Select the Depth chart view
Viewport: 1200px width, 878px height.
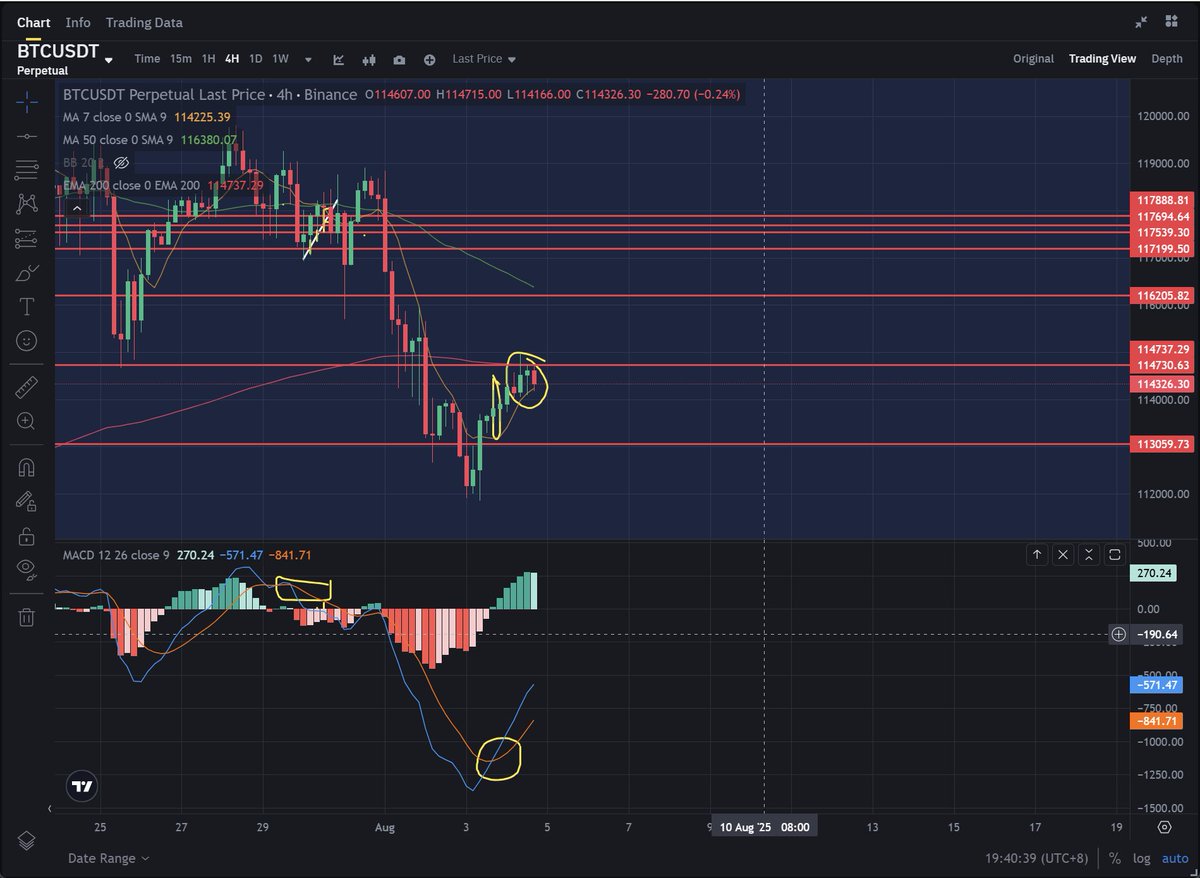point(1167,59)
